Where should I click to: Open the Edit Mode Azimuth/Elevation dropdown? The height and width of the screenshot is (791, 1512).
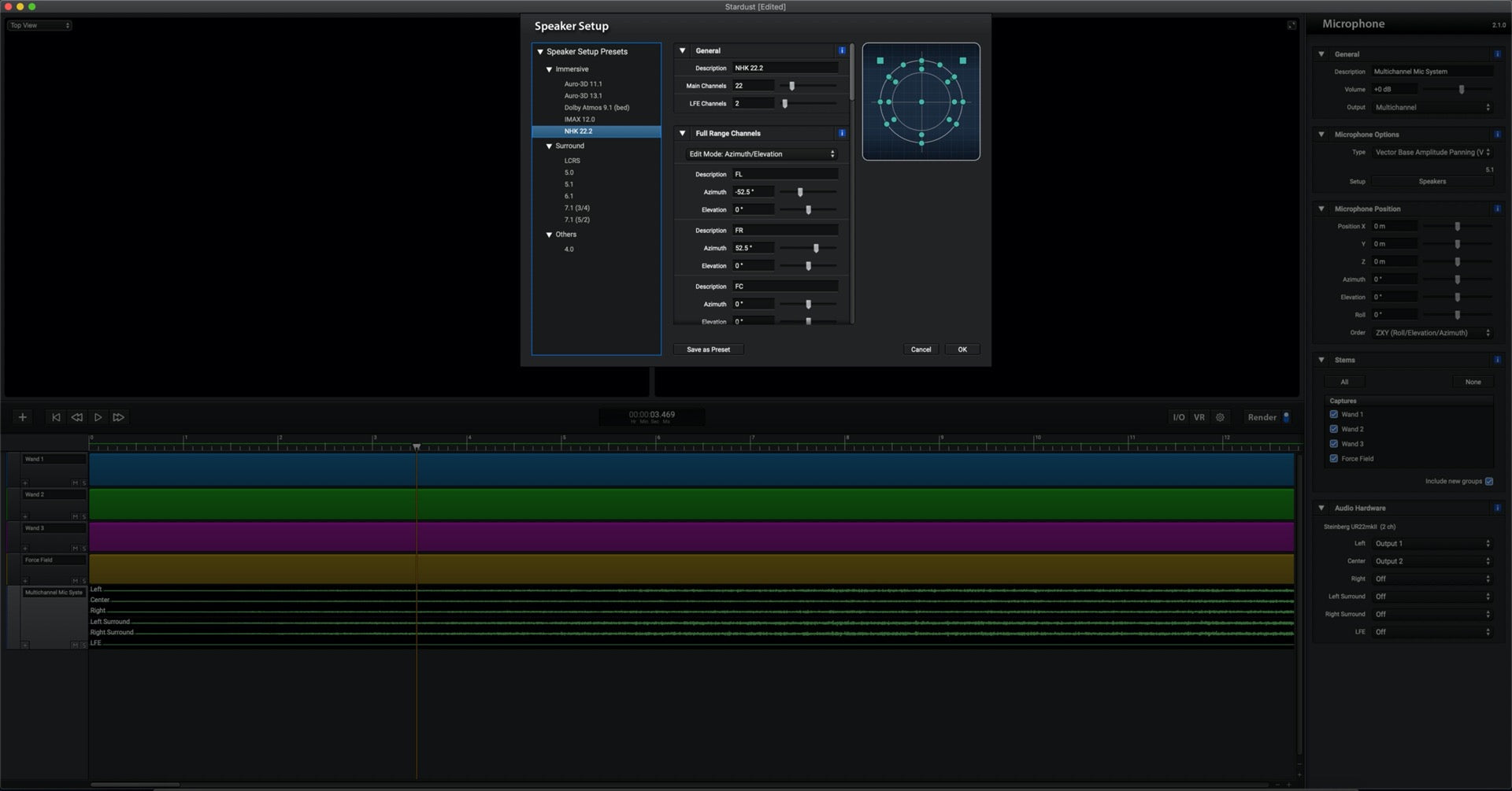coord(761,154)
